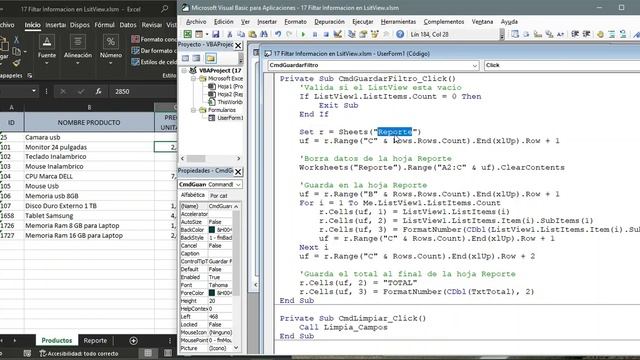
Task: Save the VBA project with the disk icon
Action: 216,34
